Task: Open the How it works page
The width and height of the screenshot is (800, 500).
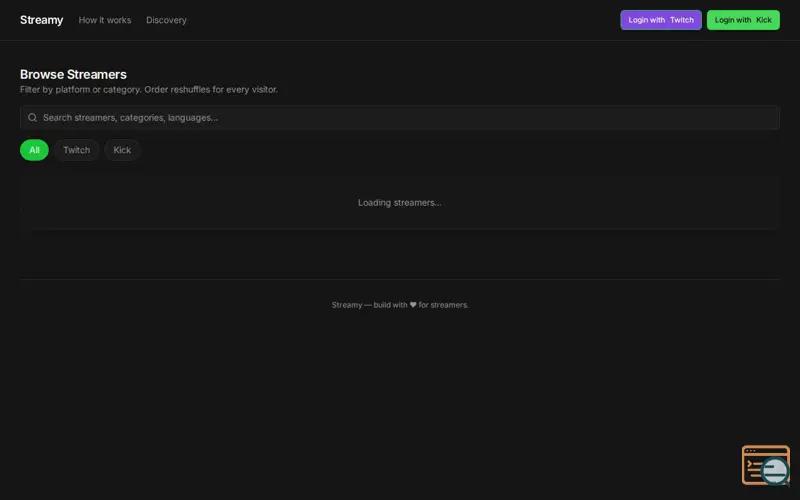Action: tap(105, 20)
